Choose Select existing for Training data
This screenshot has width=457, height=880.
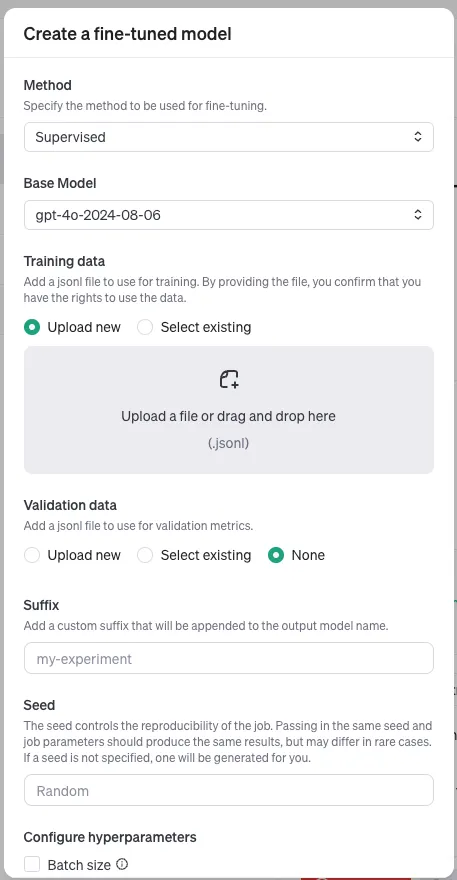[145, 327]
